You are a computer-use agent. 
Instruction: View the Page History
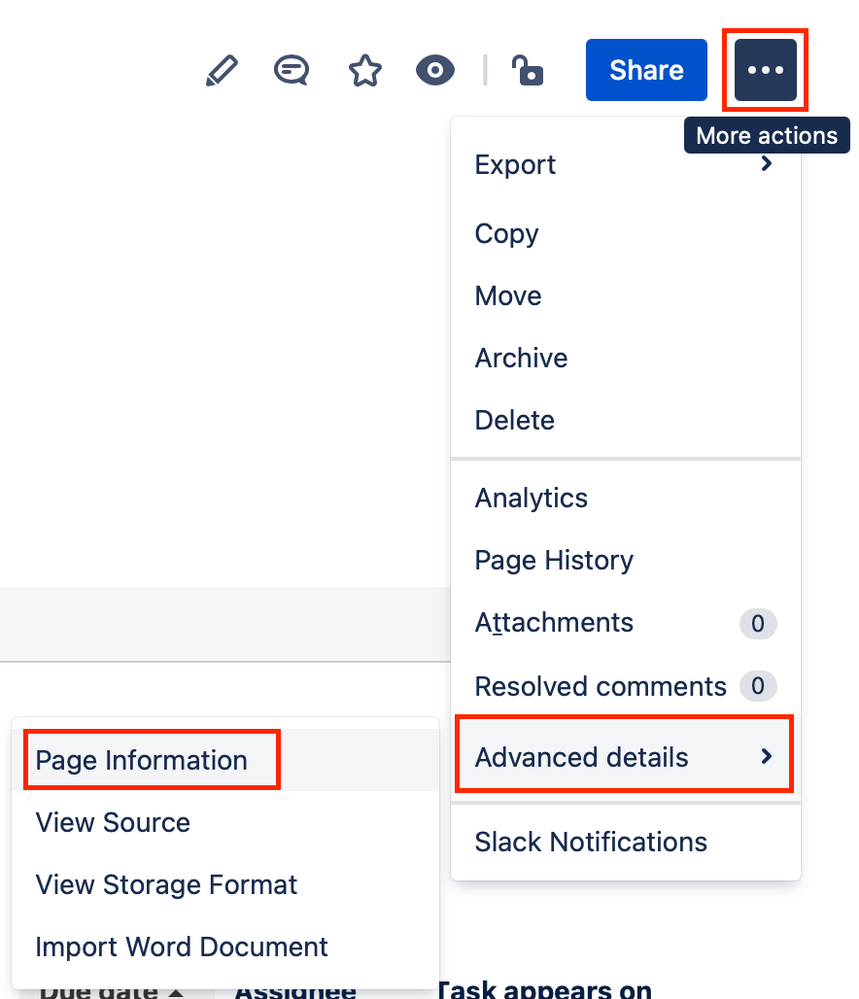click(553, 560)
